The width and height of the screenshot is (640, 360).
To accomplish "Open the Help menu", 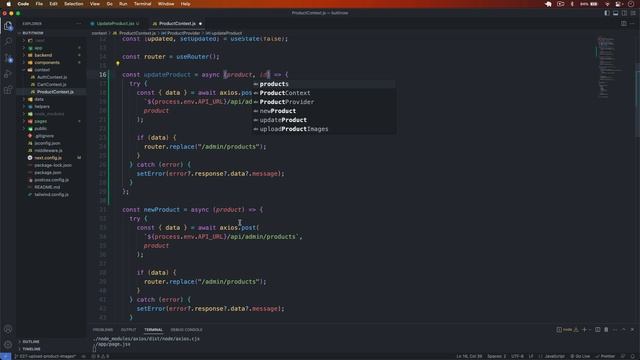I will tap(185, 4).
